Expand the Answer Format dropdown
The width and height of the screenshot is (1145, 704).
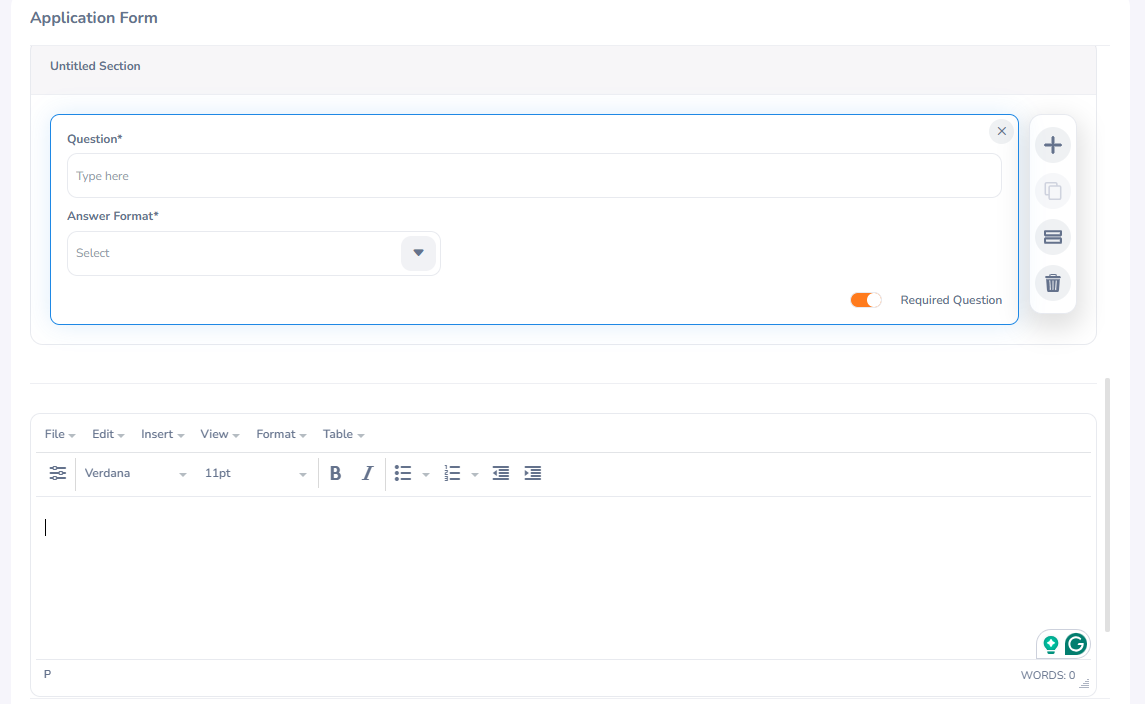point(418,253)
